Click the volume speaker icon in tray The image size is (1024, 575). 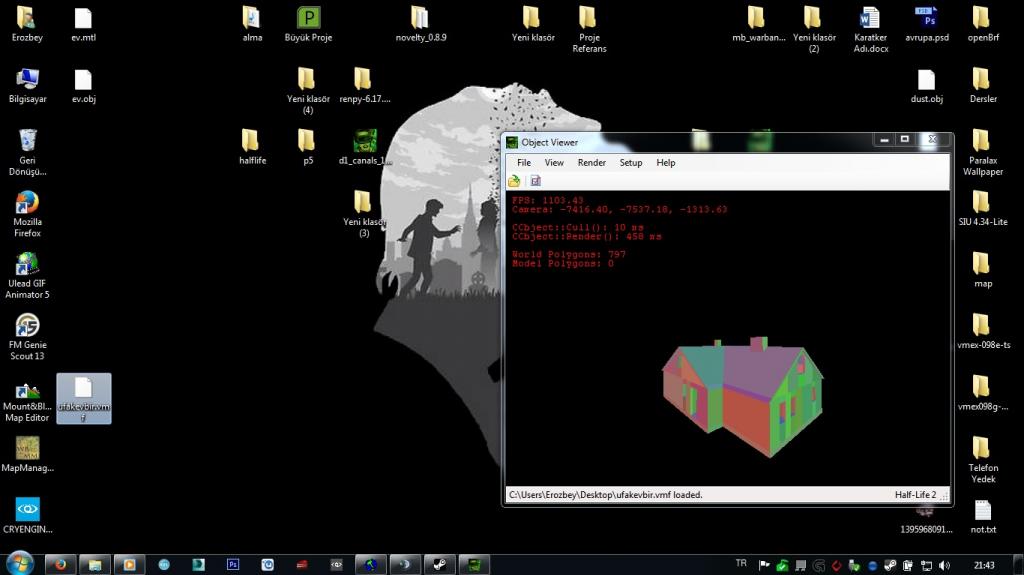coord(944,565)
